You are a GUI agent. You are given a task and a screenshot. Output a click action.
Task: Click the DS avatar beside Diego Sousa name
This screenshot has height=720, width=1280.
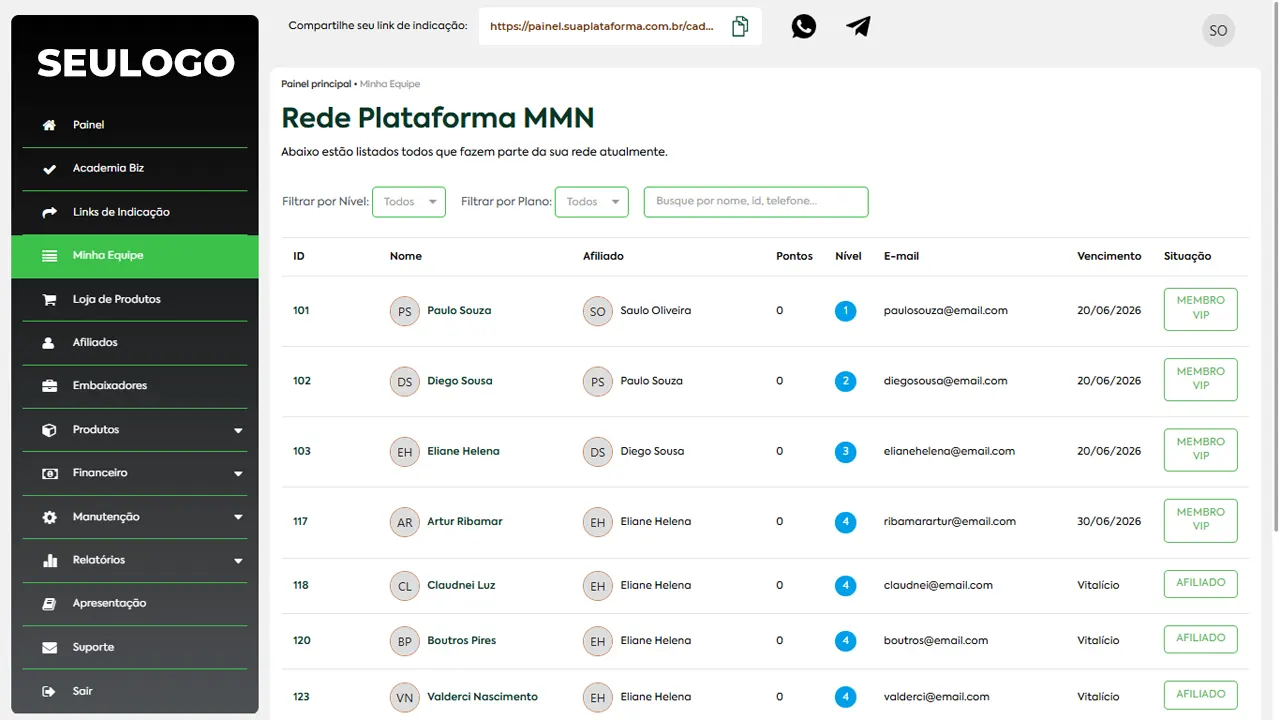405,381
